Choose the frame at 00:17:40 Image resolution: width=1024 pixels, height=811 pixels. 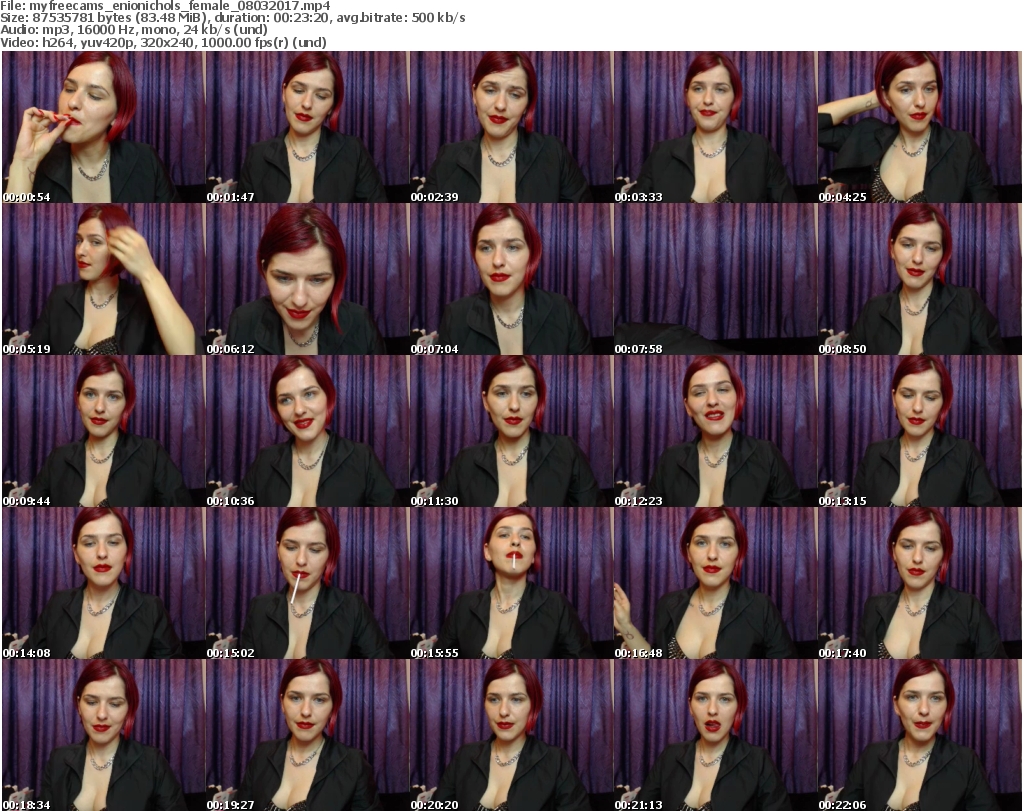click(x=920, y=583)
